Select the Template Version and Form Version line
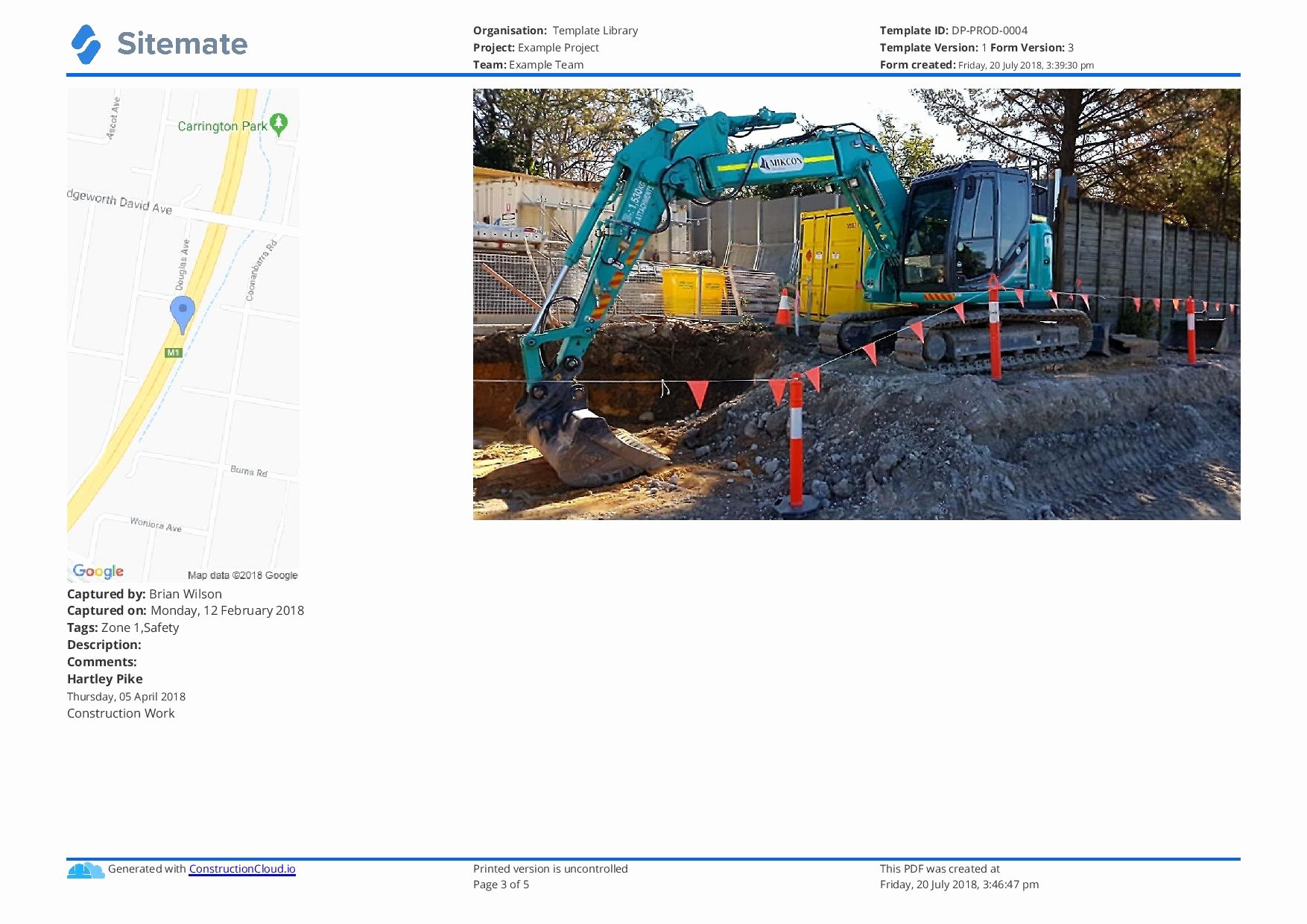This screenshot has height=924, width=1307. [977, 48]
